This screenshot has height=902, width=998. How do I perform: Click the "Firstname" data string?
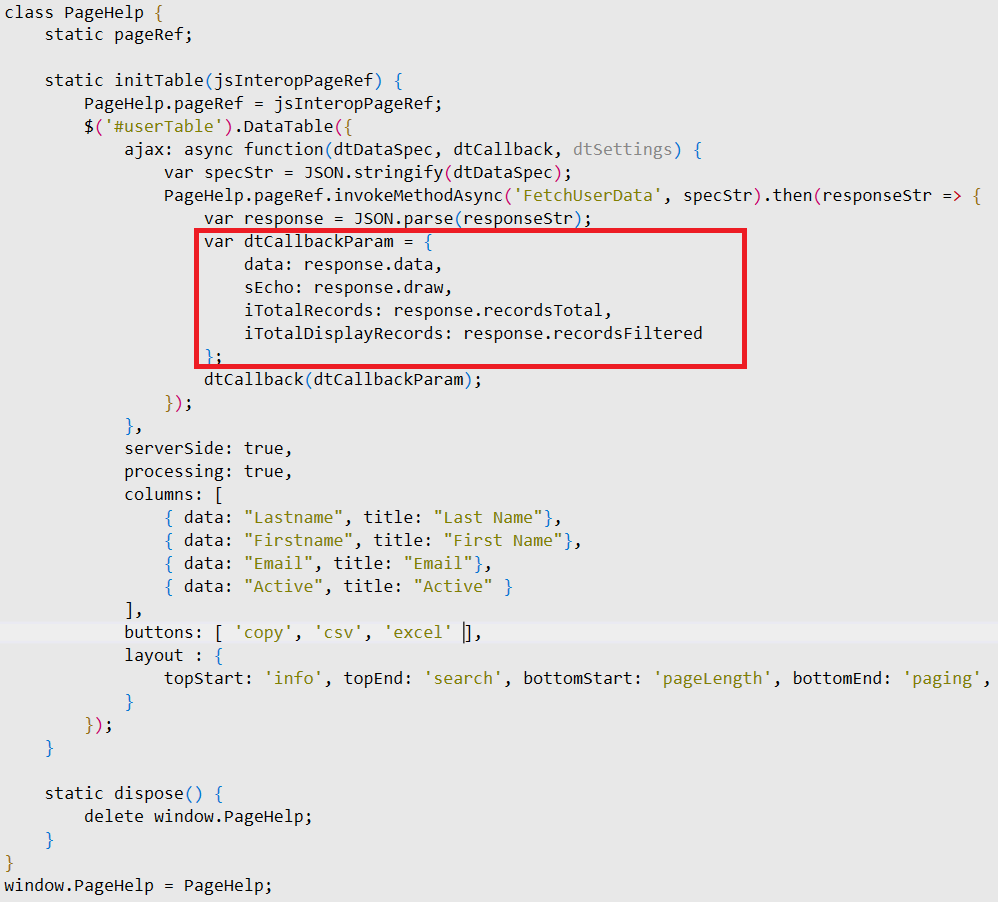point(299,540)
